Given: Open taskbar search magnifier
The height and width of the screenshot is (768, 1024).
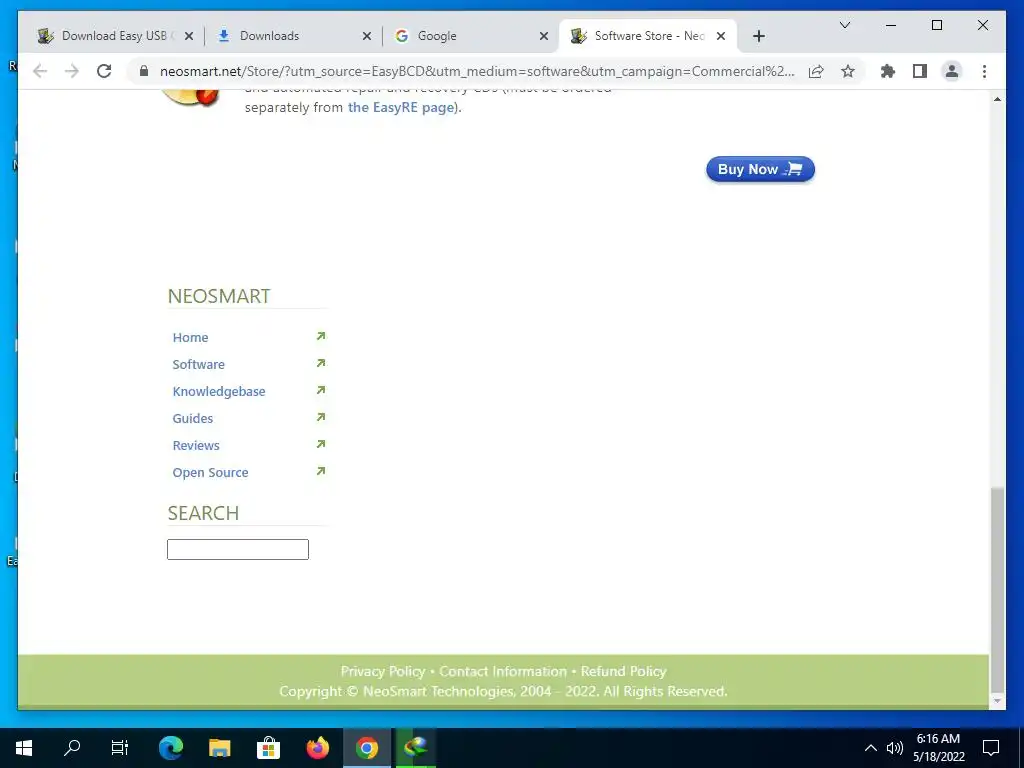Looking at the screenshot, I should tap(72, 748).
